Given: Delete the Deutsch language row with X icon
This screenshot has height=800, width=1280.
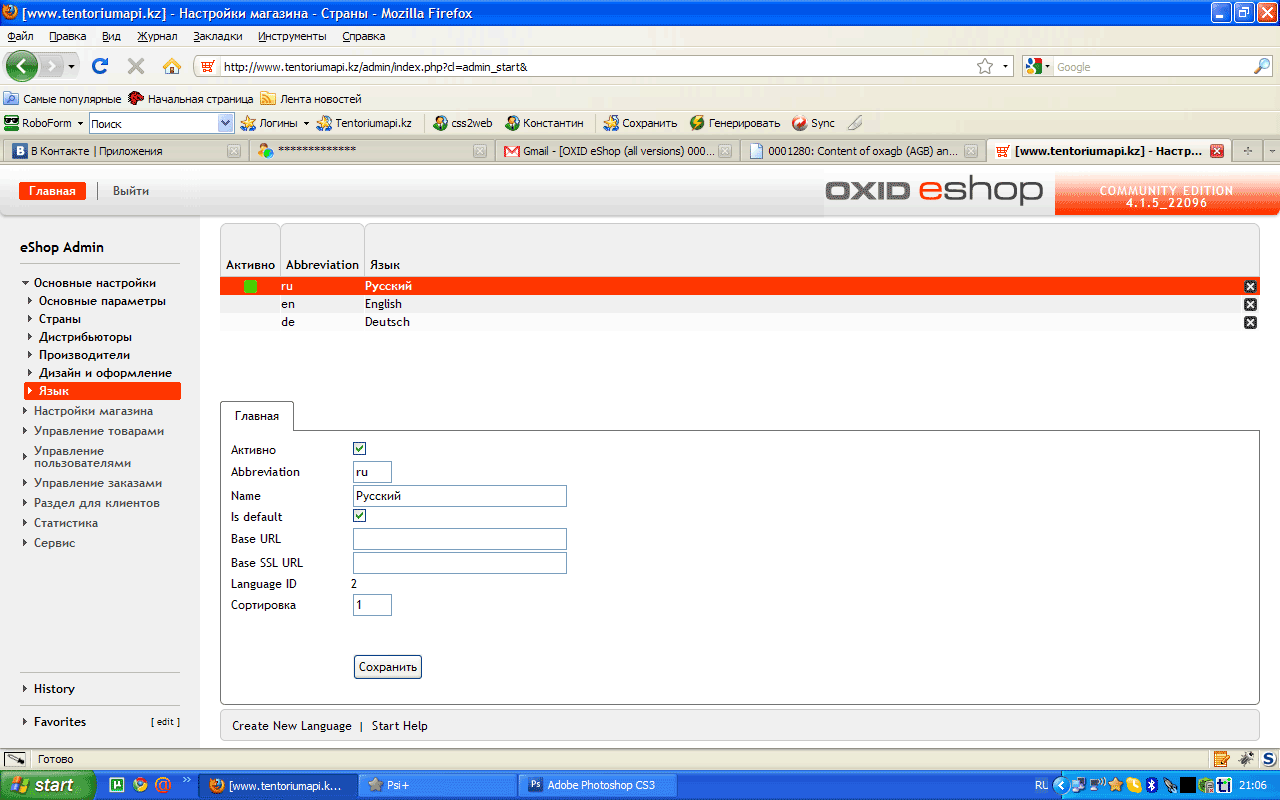Looking at the screenshot, I should click(x=1250, y=322).
